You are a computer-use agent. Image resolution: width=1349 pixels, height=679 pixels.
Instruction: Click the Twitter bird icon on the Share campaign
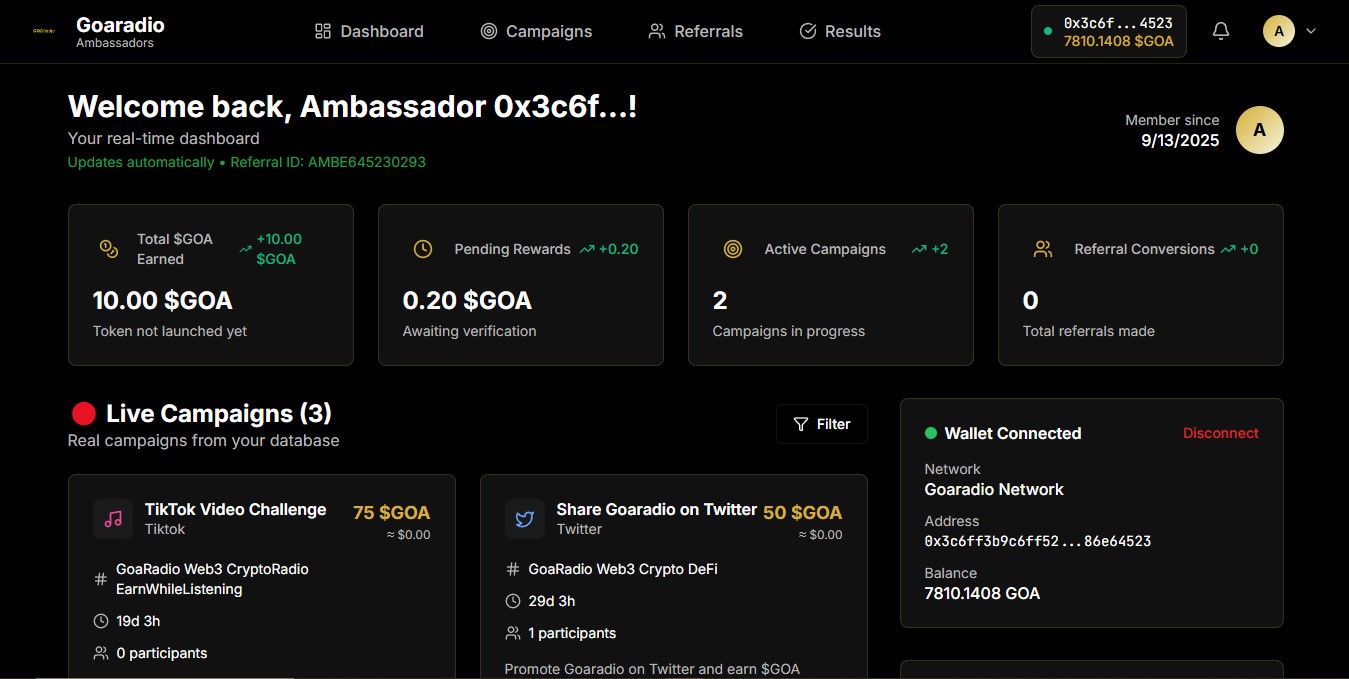click(524, 518)
